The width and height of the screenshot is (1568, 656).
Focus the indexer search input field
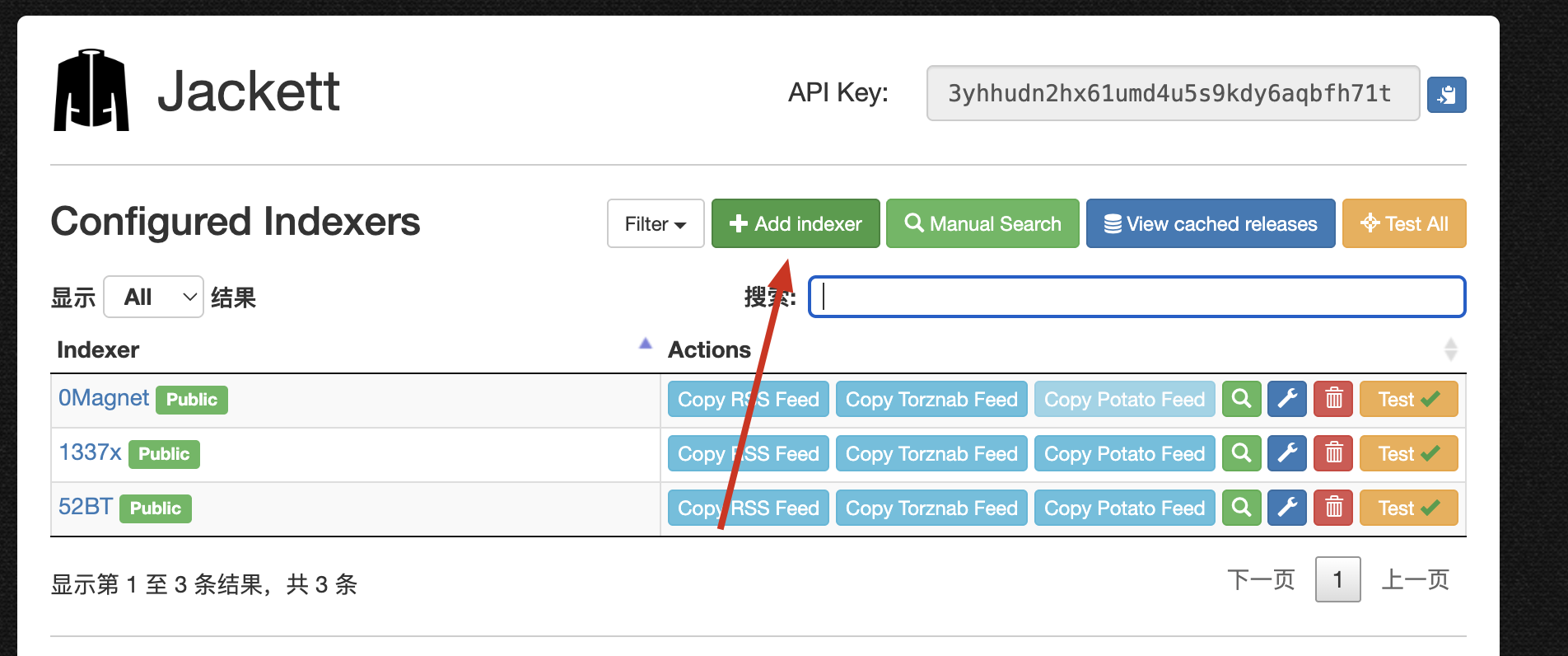click(1136, 298)
